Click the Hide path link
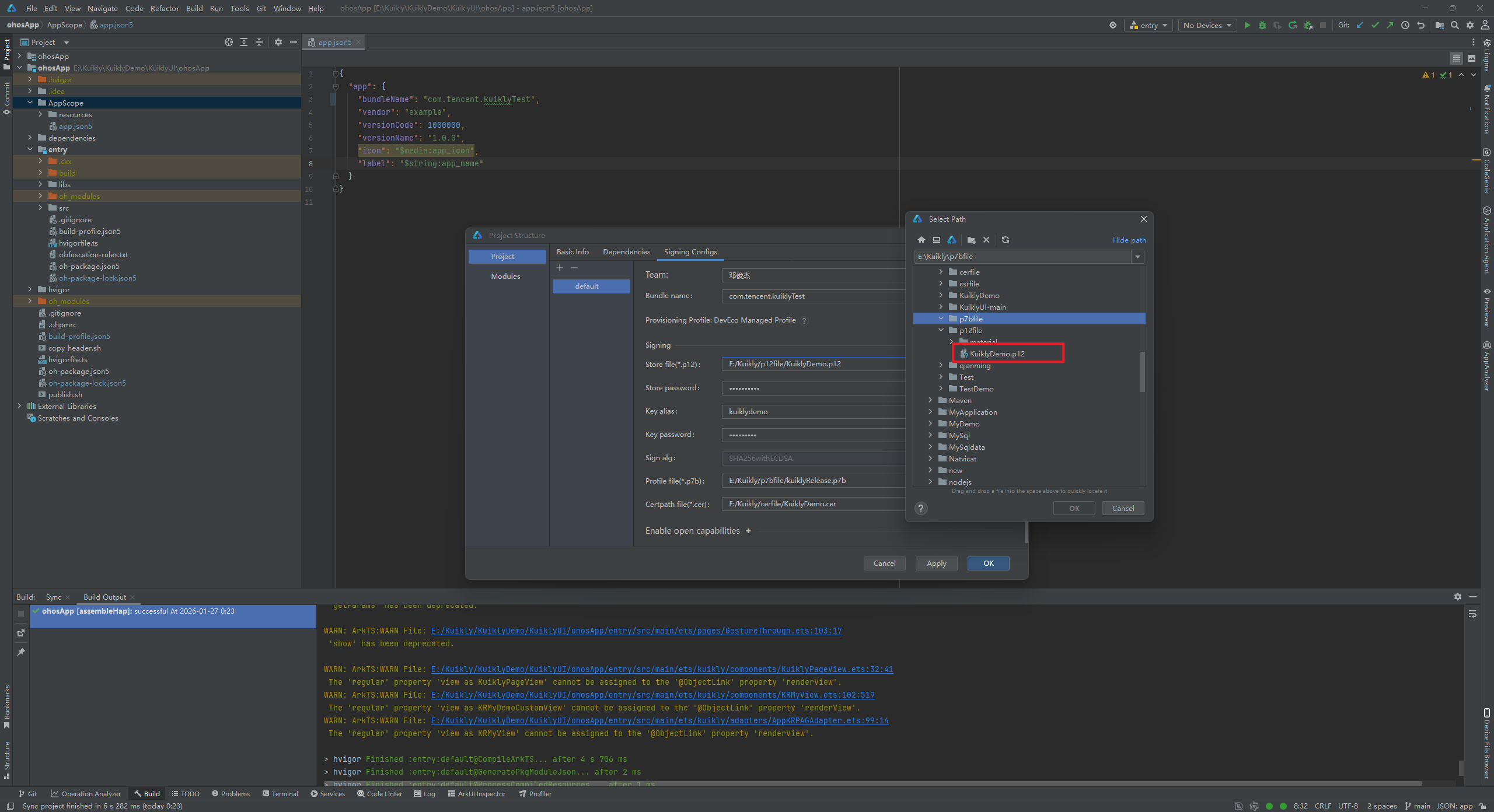1494x812 pixels. click(x=1129, y=240)
